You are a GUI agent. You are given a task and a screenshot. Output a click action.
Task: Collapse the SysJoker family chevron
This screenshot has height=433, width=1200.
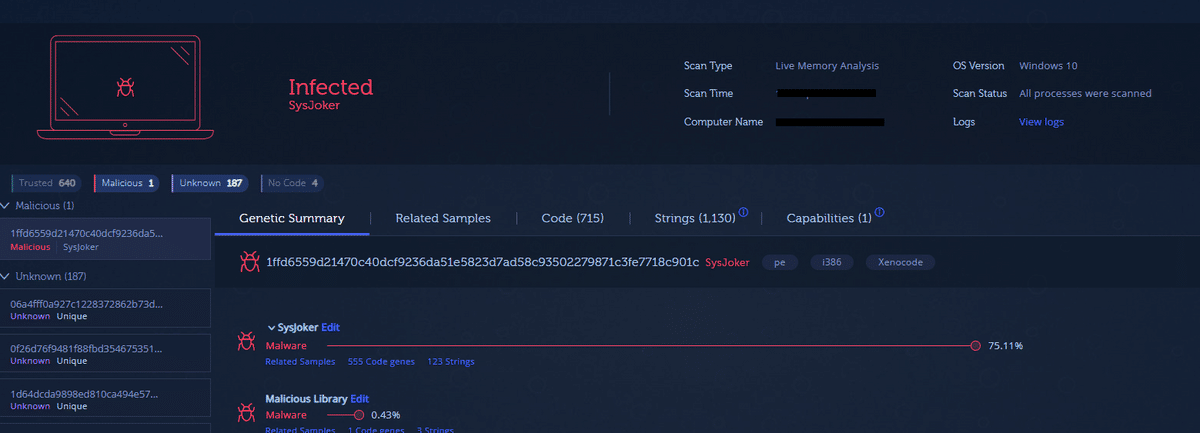tap(270, 328)
